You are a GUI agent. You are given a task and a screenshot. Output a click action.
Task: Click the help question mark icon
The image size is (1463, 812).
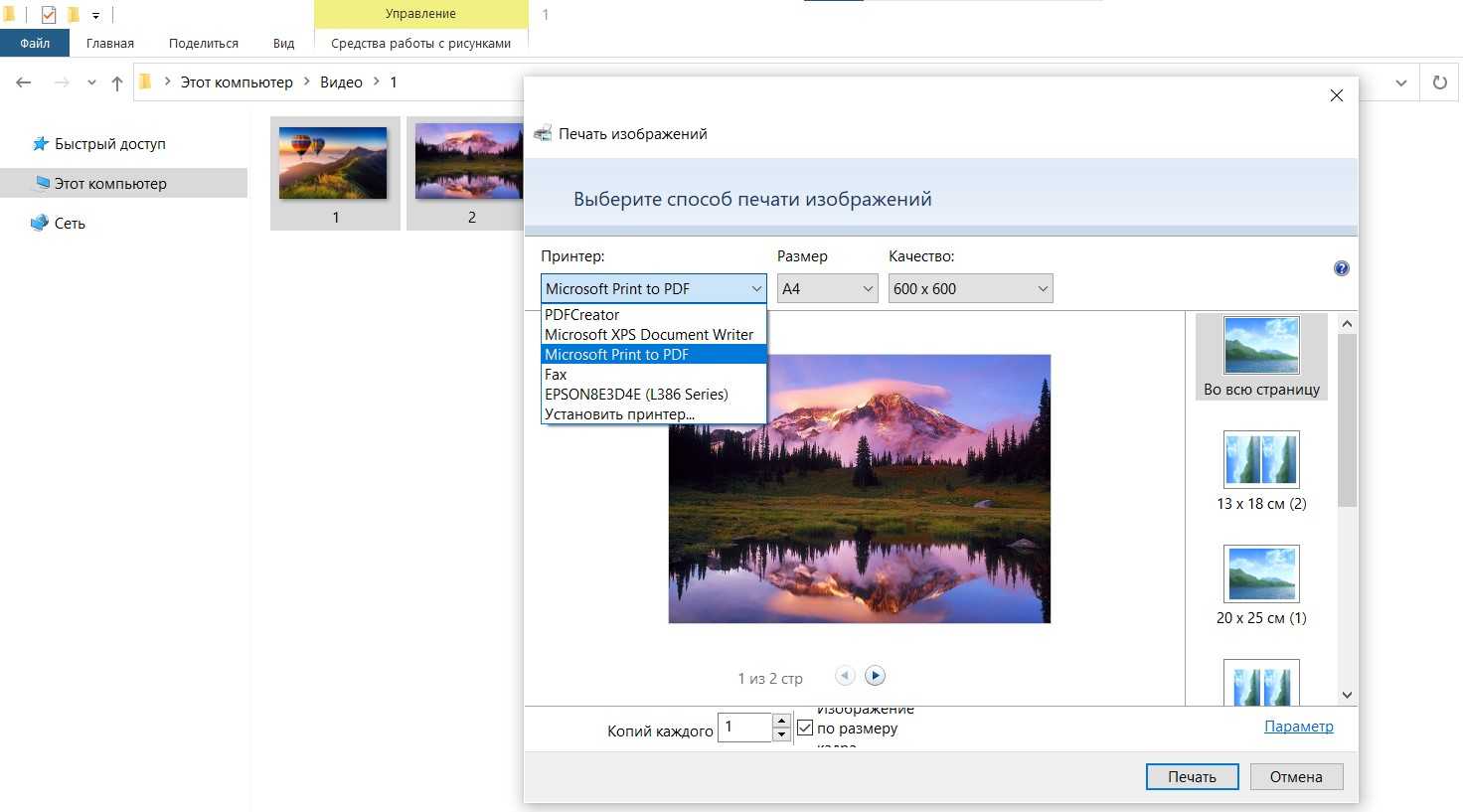pos(1341,268)
